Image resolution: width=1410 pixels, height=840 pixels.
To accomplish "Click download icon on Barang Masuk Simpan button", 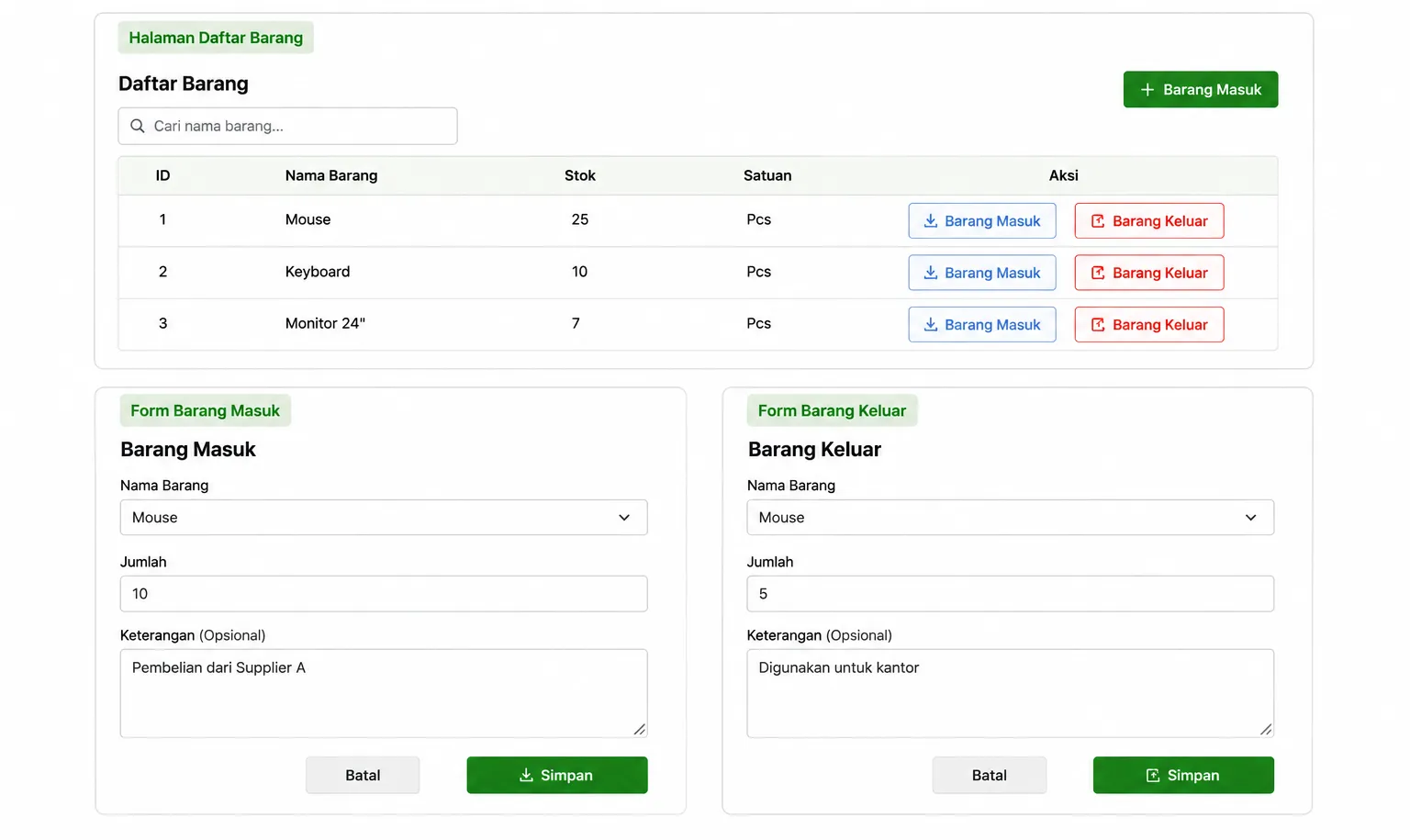I will (526, 776).
